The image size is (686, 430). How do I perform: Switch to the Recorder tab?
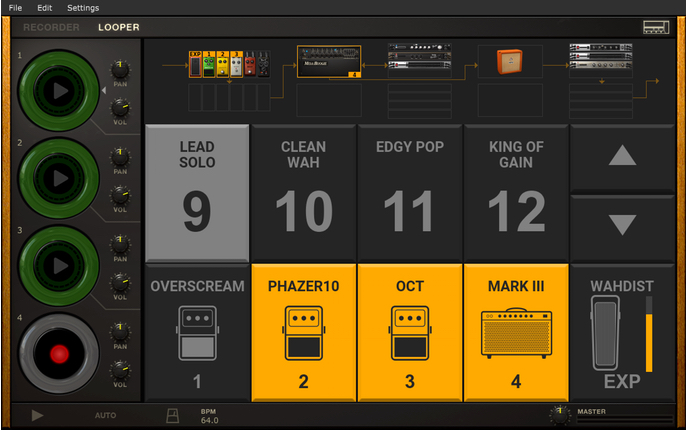click(51, 27)
